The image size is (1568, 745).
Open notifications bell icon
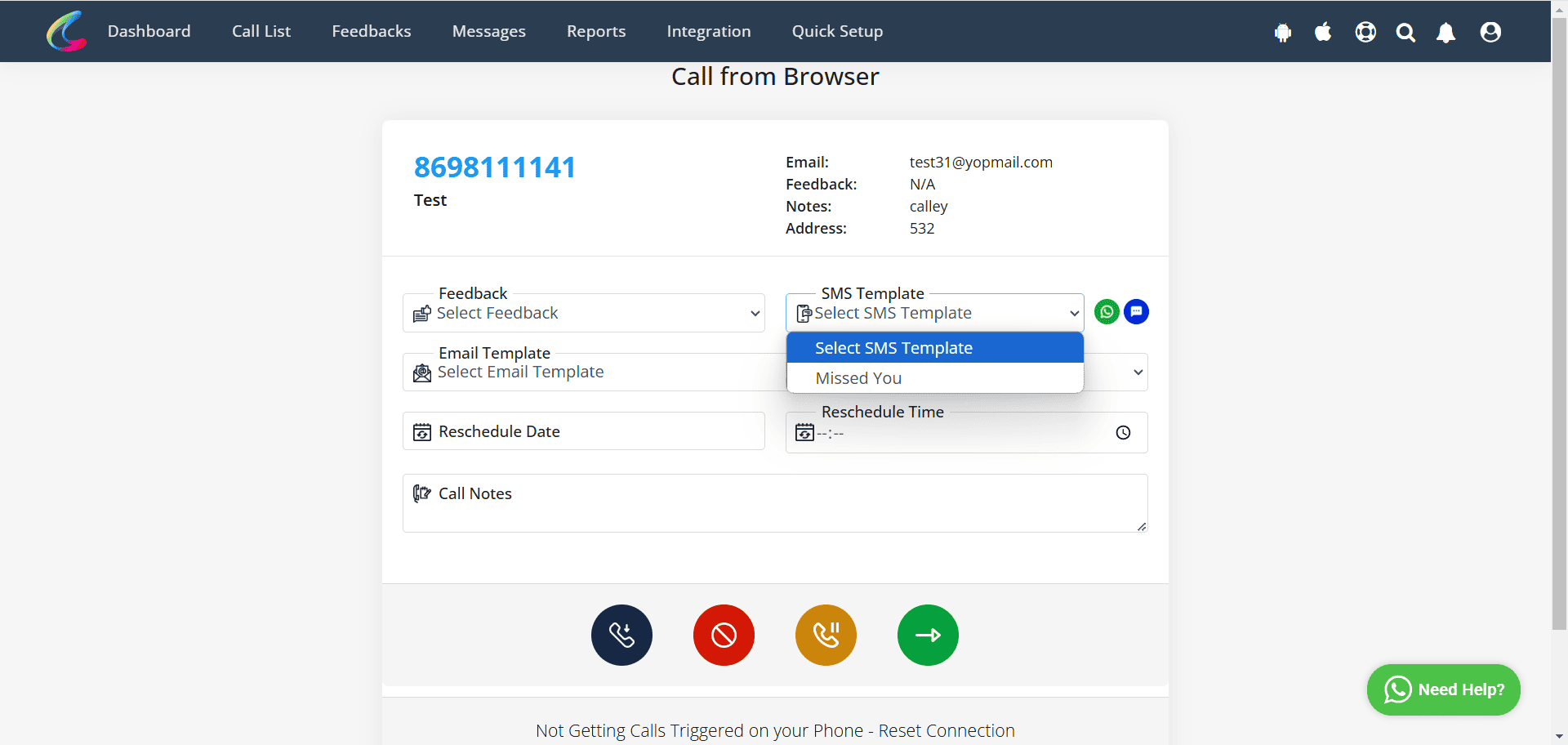pyautogui.click(x=1446, y=32)
